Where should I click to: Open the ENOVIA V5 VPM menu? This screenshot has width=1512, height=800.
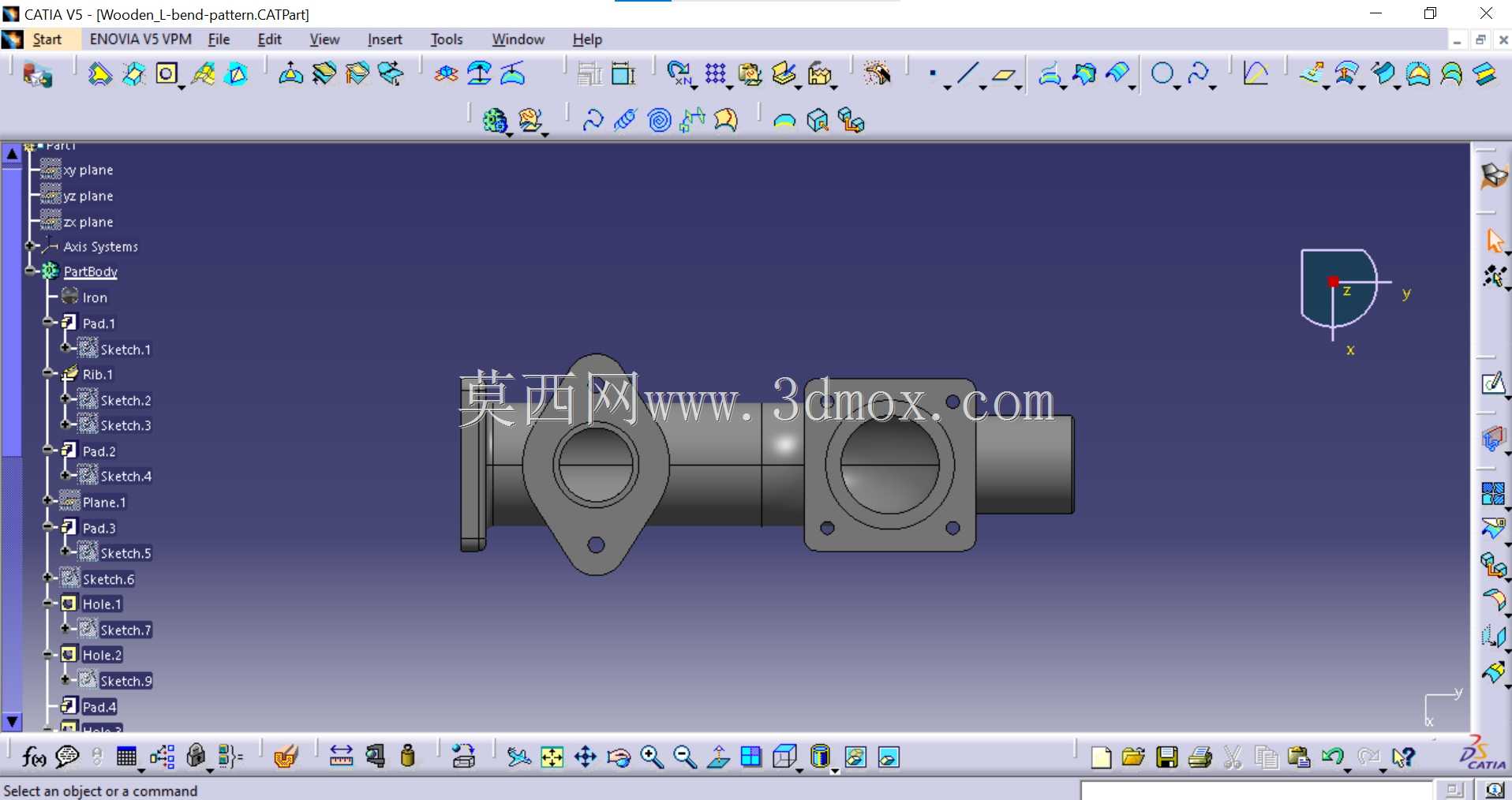click(140, 39)
